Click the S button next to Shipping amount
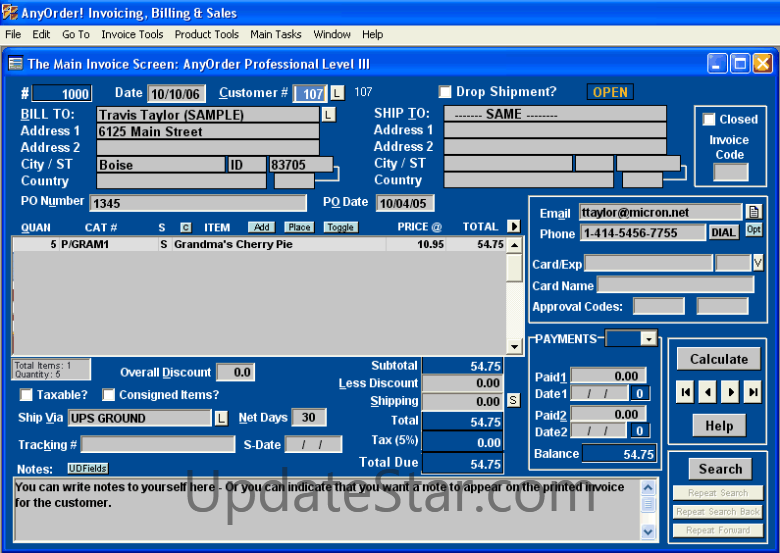The image size is (780, 553). 513,400
